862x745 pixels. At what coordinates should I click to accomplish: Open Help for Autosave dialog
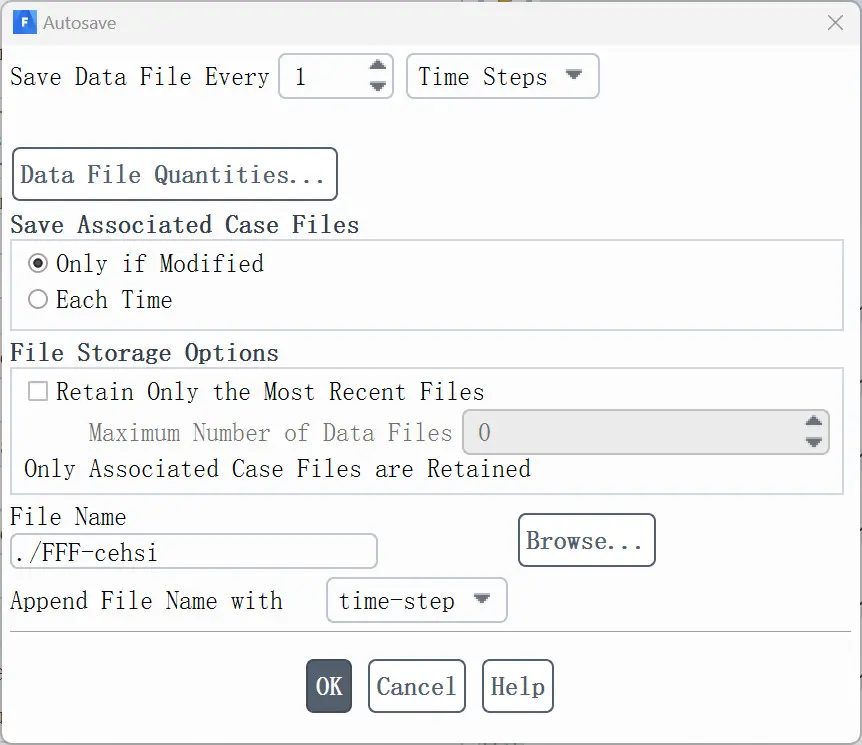tap(518, 686)
